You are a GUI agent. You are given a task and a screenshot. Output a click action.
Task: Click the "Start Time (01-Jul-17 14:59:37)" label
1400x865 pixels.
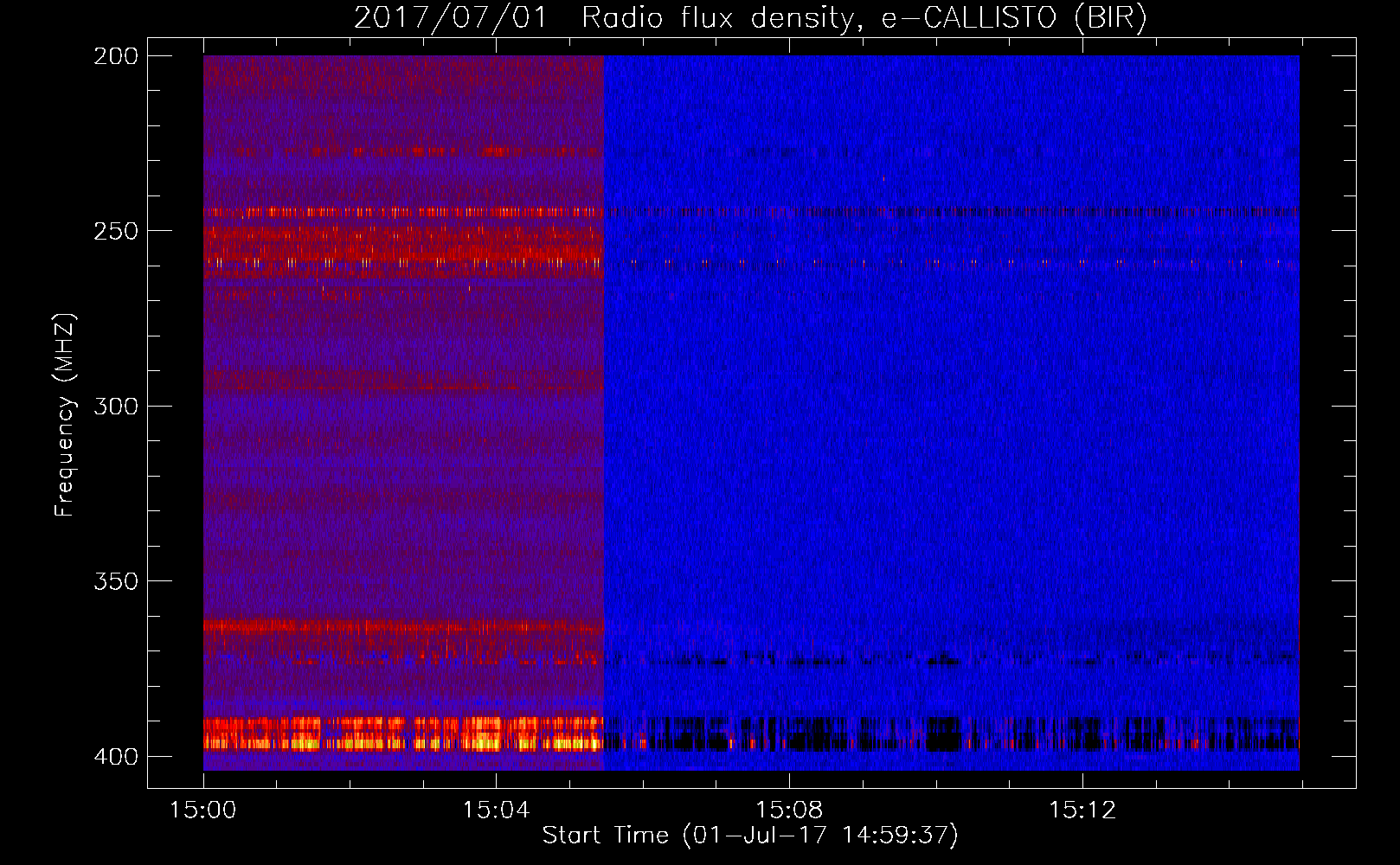(x=750, y=836)
